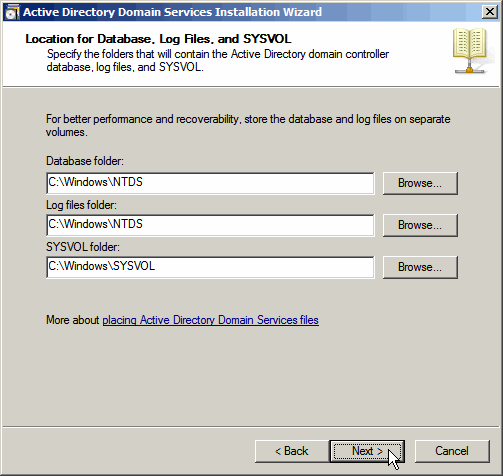Click the 'SYSVOL folder:' label
Viewport: 503px width, 476px height.
[x=83, y=247]
